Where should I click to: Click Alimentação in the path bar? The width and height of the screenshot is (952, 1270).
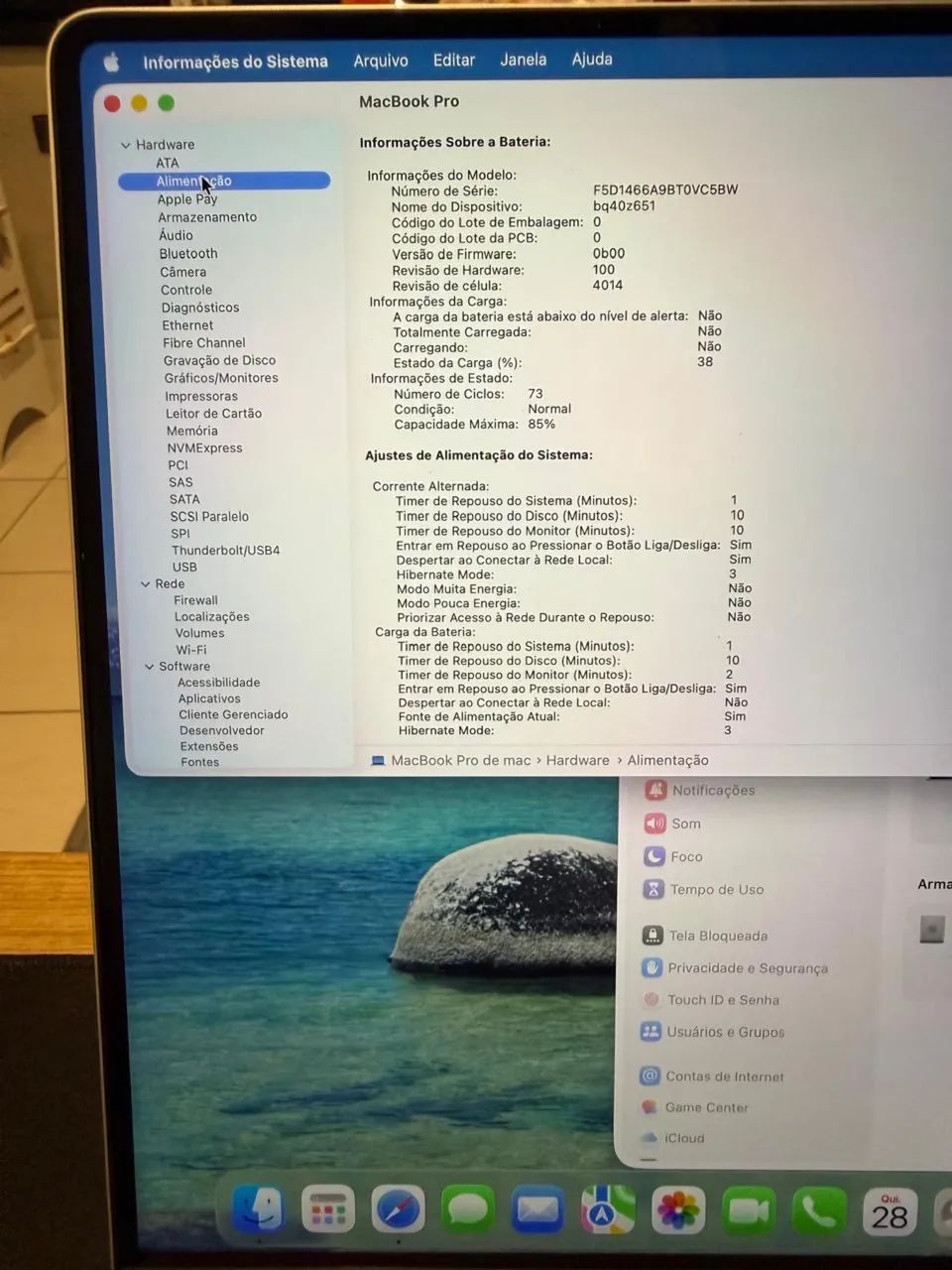[667, 760]
